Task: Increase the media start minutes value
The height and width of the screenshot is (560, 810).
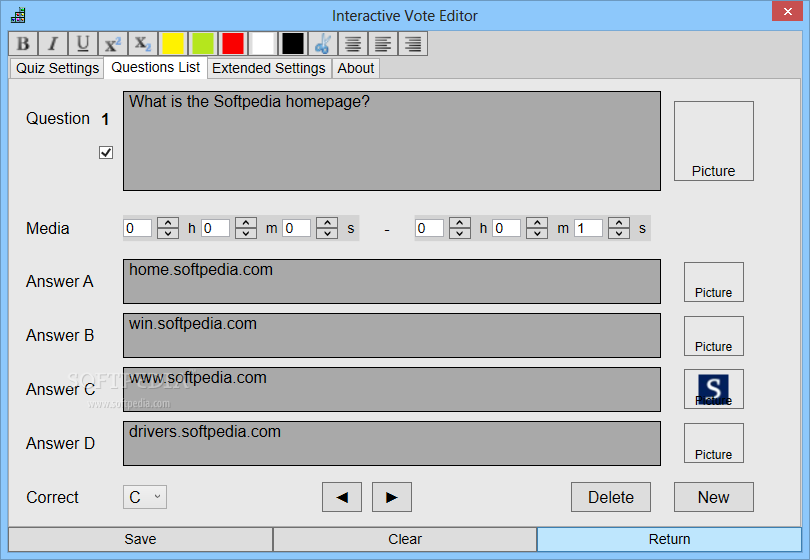Action: 246,223
